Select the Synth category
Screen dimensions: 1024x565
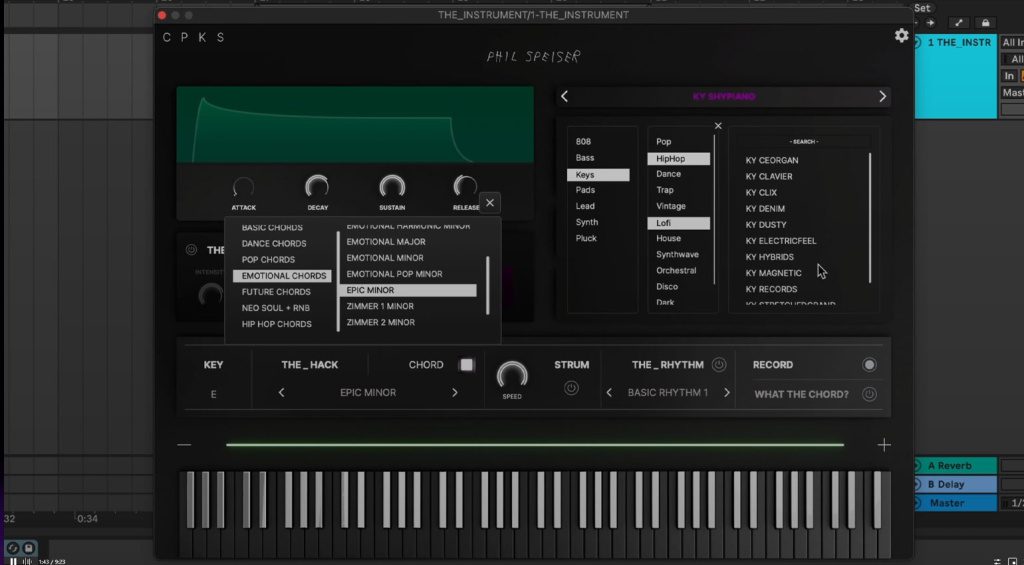point(586,222)
